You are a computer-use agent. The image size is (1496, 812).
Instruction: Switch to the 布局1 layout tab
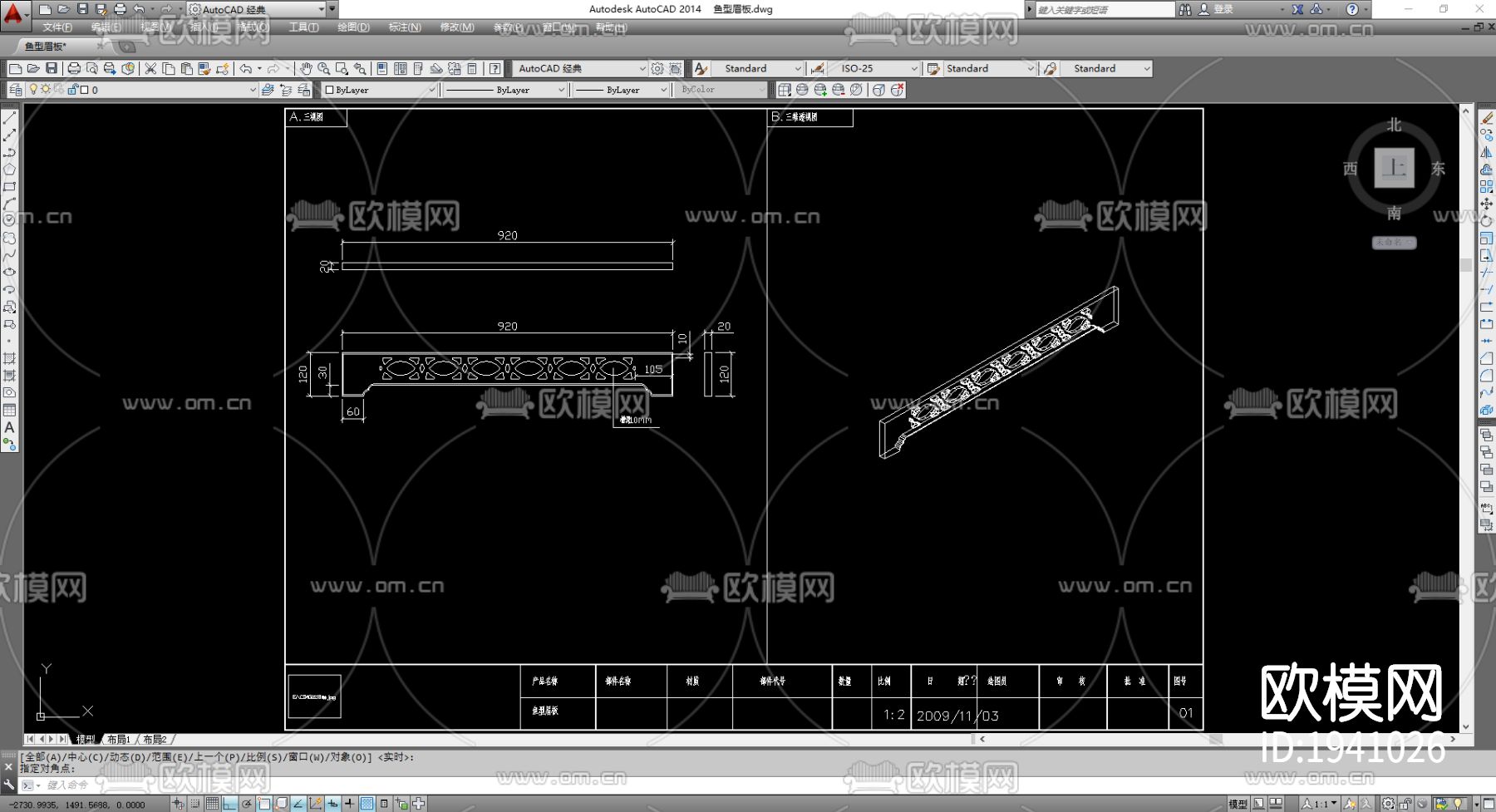point(118,739)
